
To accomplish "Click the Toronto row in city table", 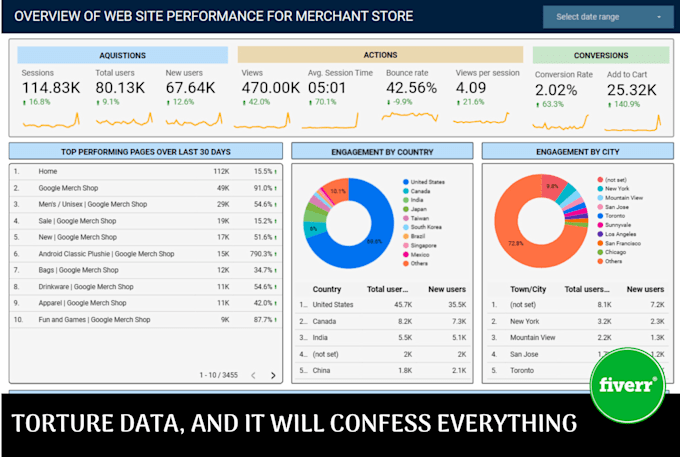I will [x=578, y=371].
